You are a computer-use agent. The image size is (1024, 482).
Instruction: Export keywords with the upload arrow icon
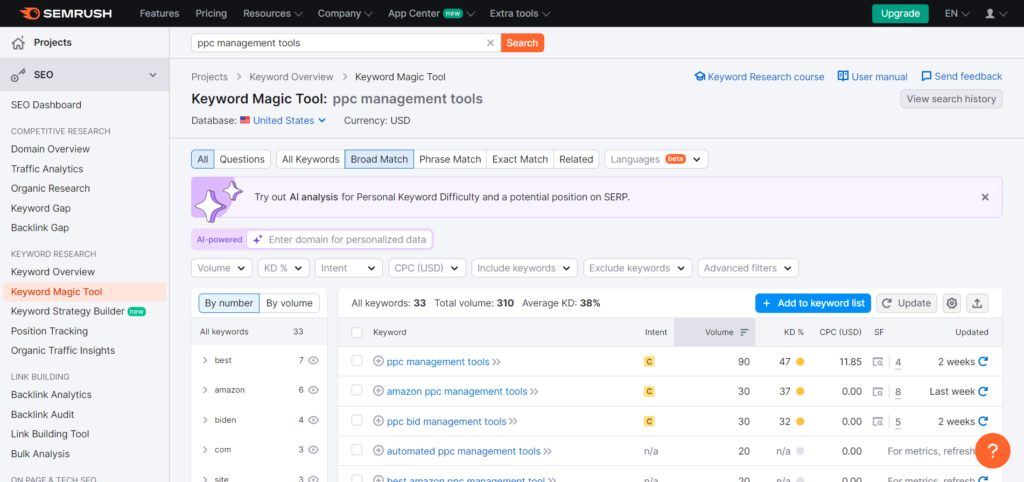[977, 303]
